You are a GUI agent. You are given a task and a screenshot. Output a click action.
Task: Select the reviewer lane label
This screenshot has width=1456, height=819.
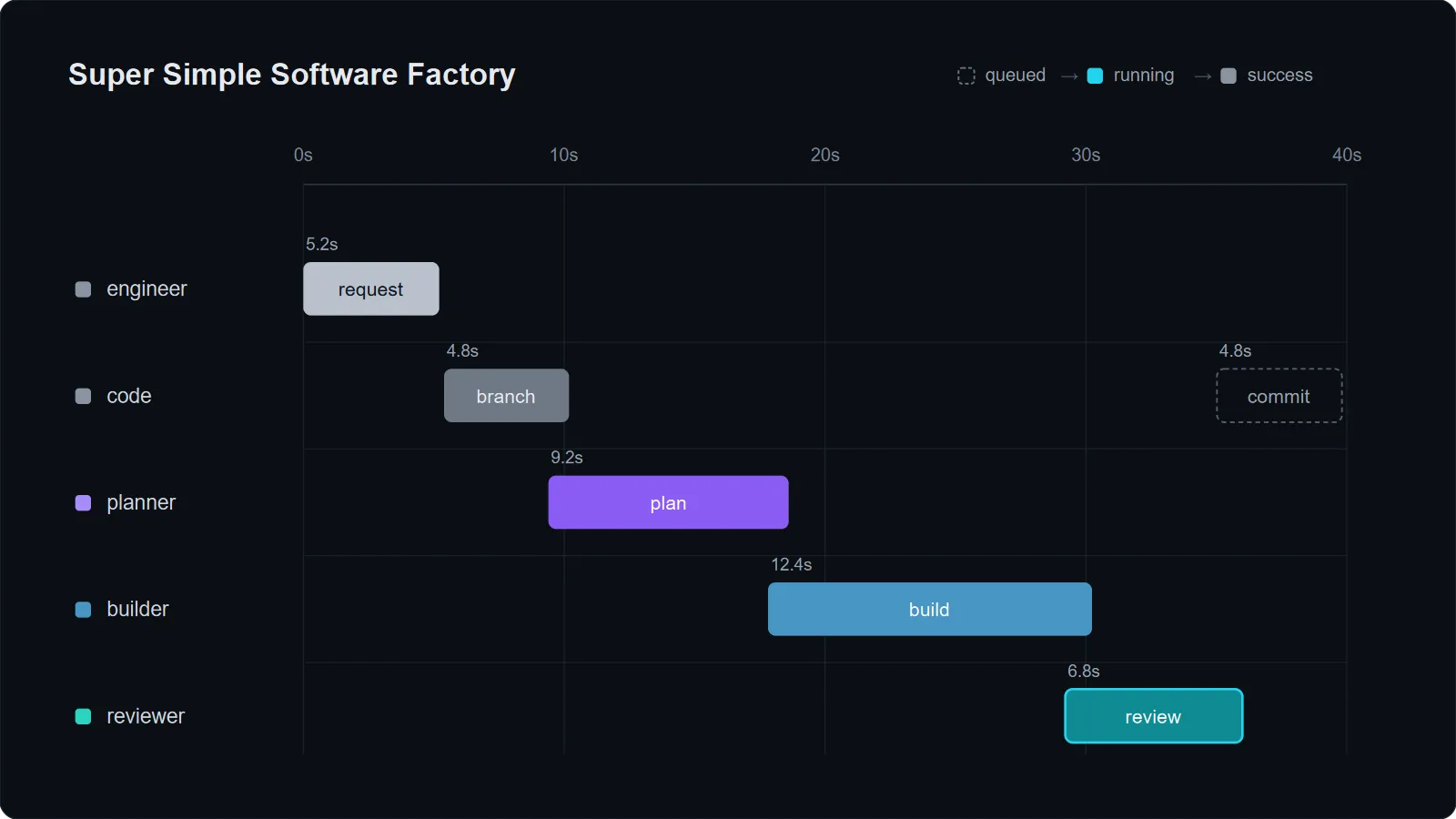pyautogui.click(x=146, y=716)
